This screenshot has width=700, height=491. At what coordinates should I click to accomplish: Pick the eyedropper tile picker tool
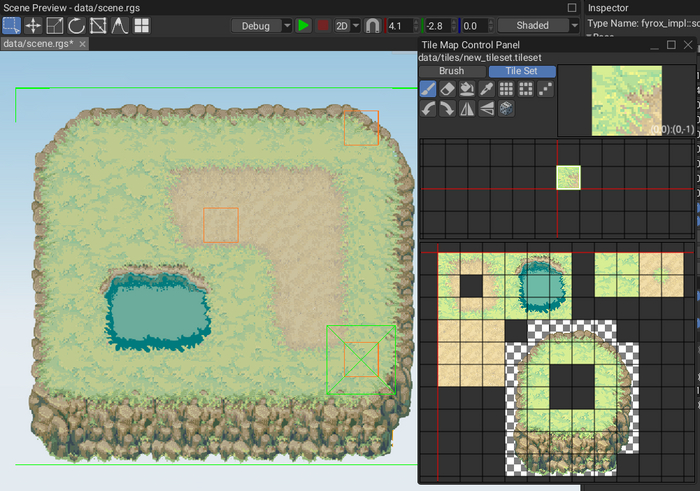(x=486, y=89)
